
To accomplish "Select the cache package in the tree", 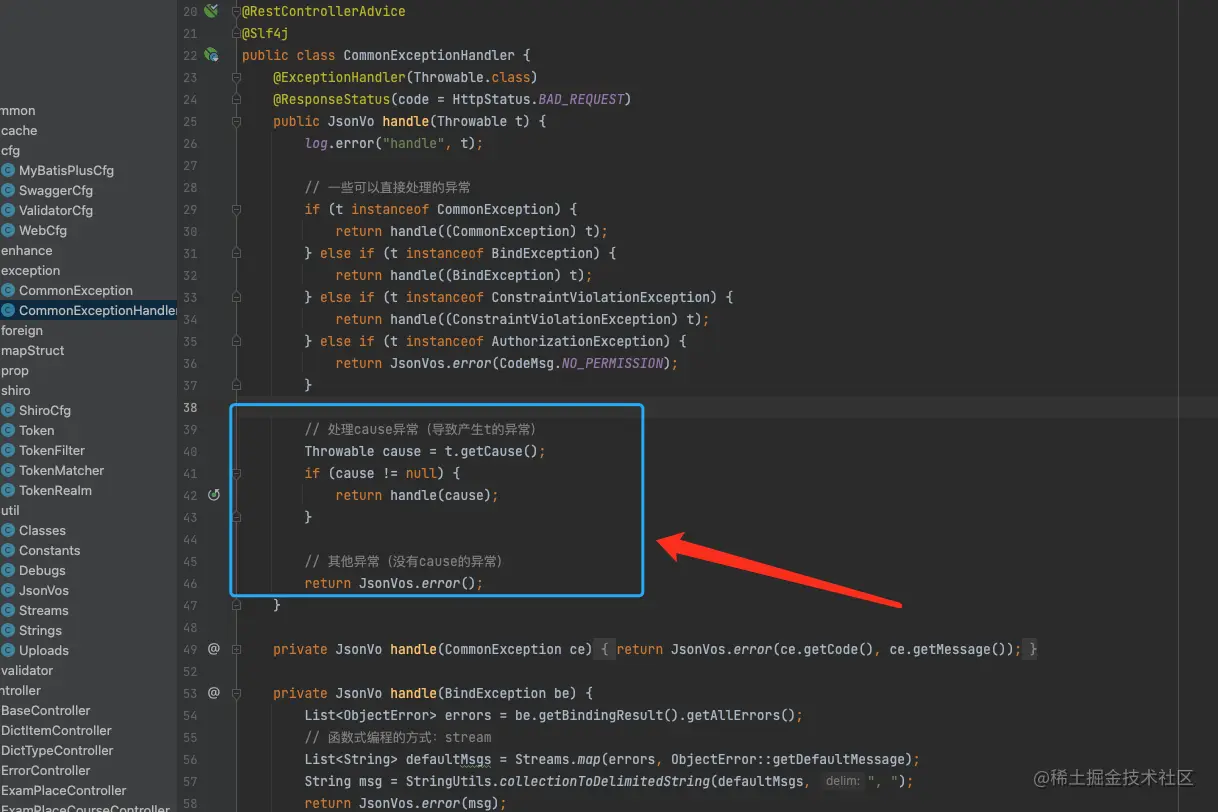I will [x=19, y=130].
